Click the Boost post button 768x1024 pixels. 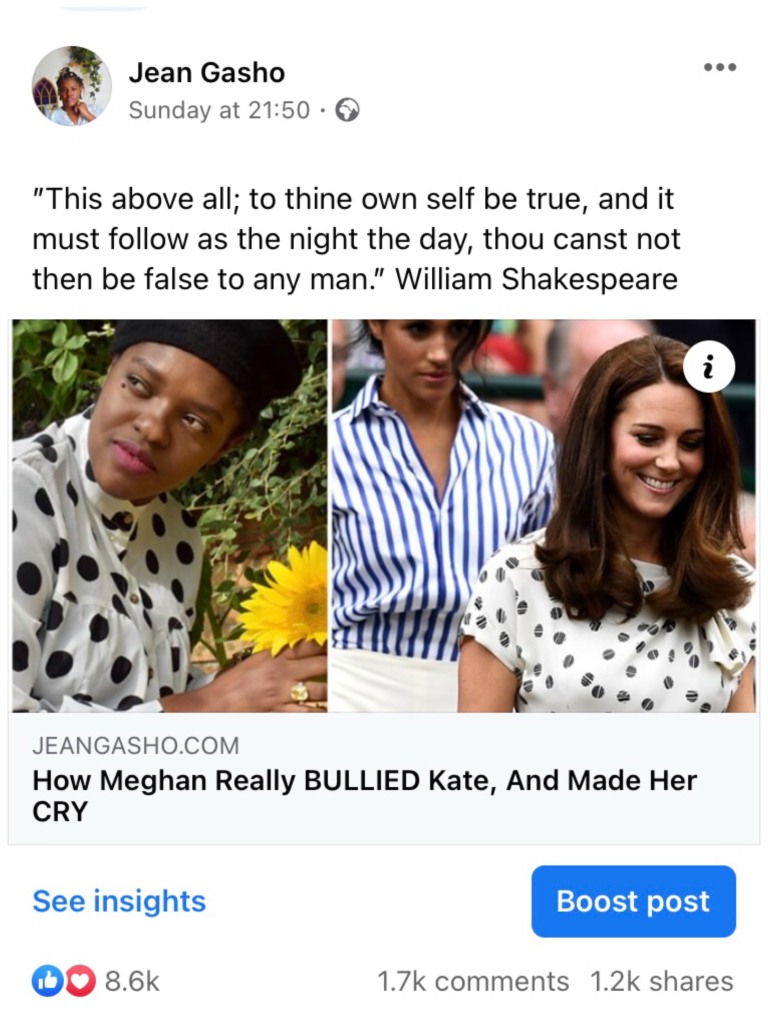[x=633, y=901]
